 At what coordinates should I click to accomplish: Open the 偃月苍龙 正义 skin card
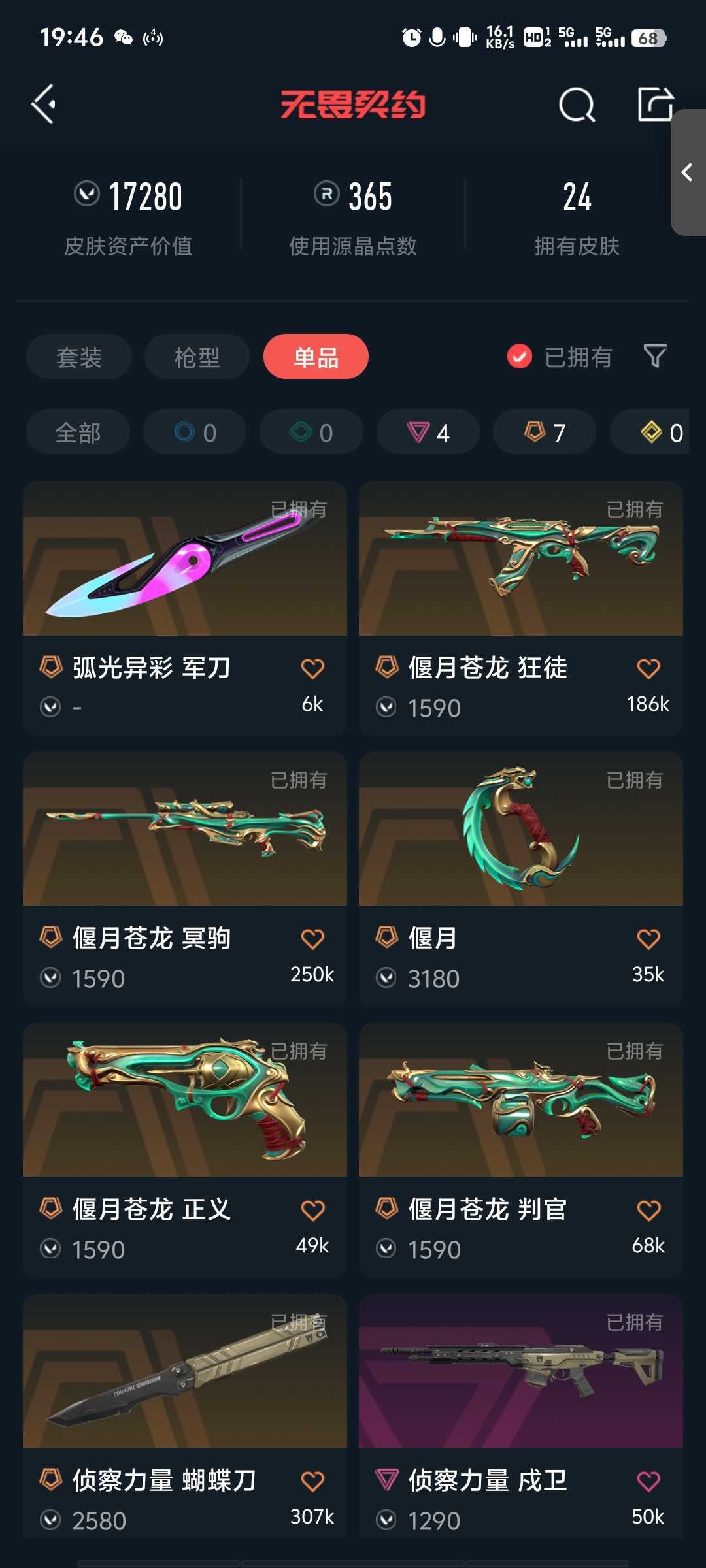pyautogui.click(x=185, y=1150)
